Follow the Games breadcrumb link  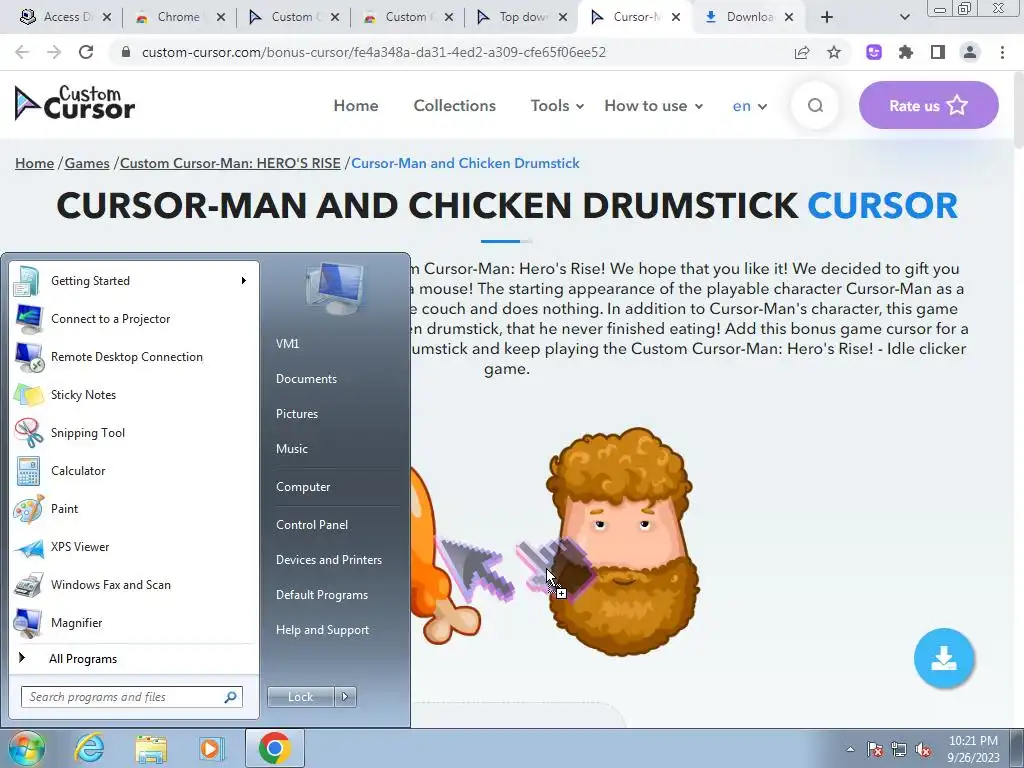[87, 163]
